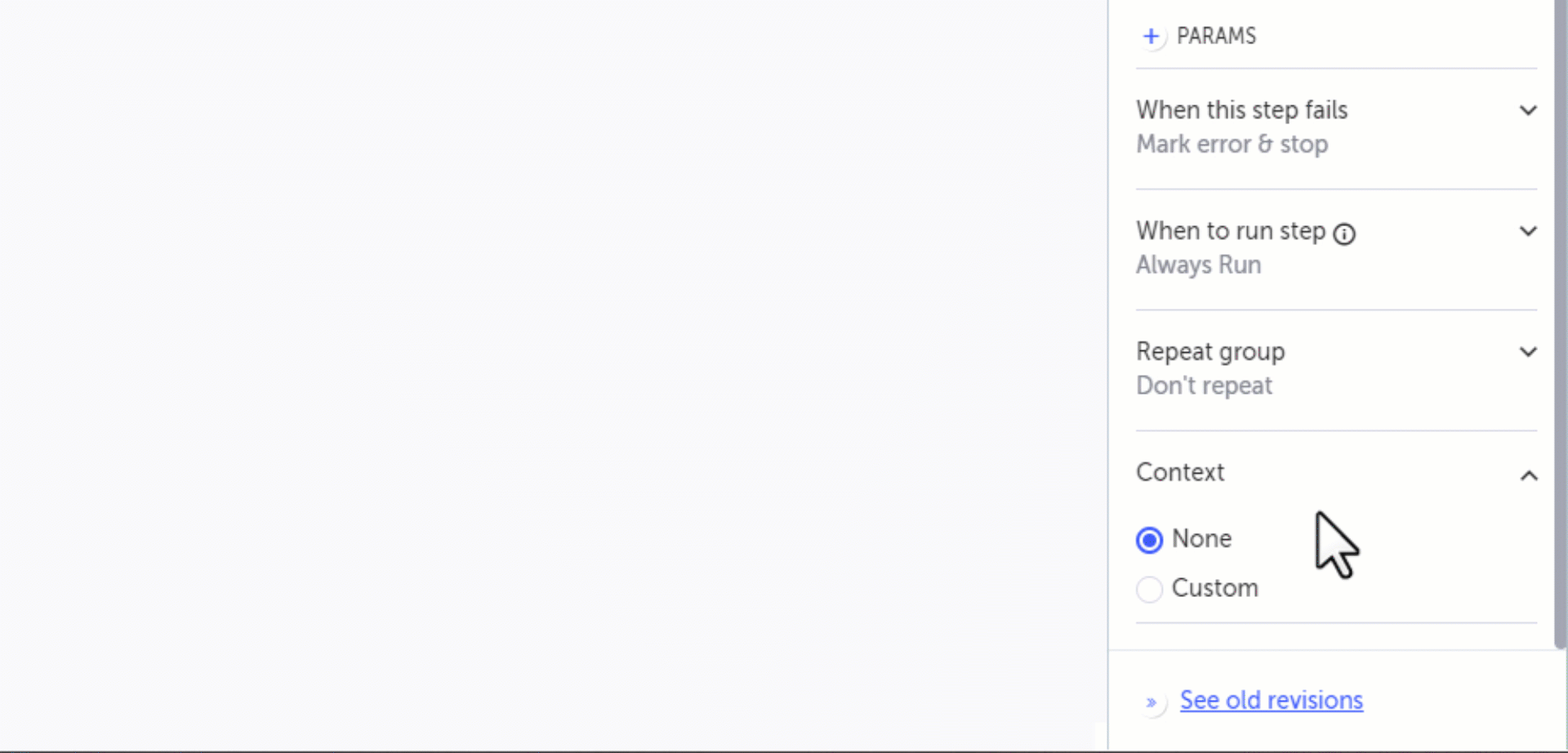Open the When to run step chevron
The height and width of the screenshot is (753, 1568).
[x=1528, y=232]
